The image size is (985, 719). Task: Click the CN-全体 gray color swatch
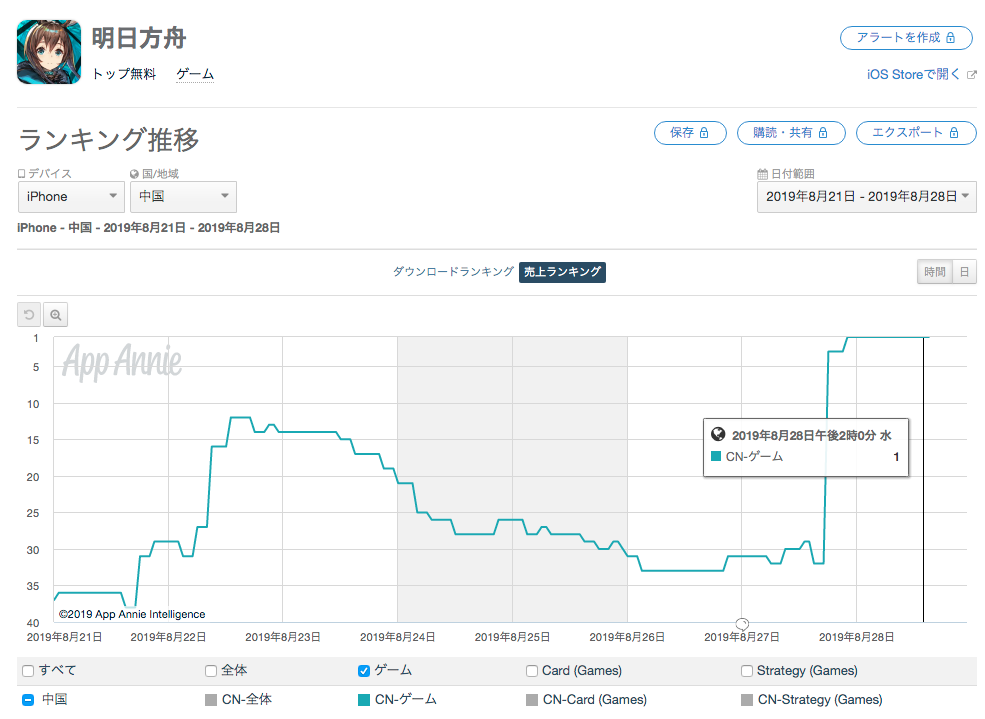click(211, 700)
